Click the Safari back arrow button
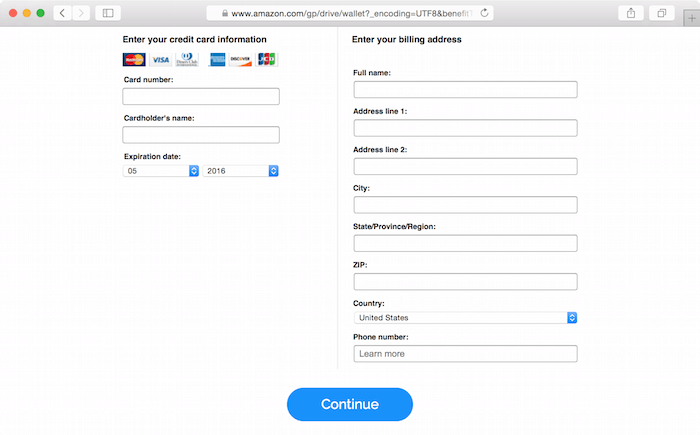 click(62, 13)
